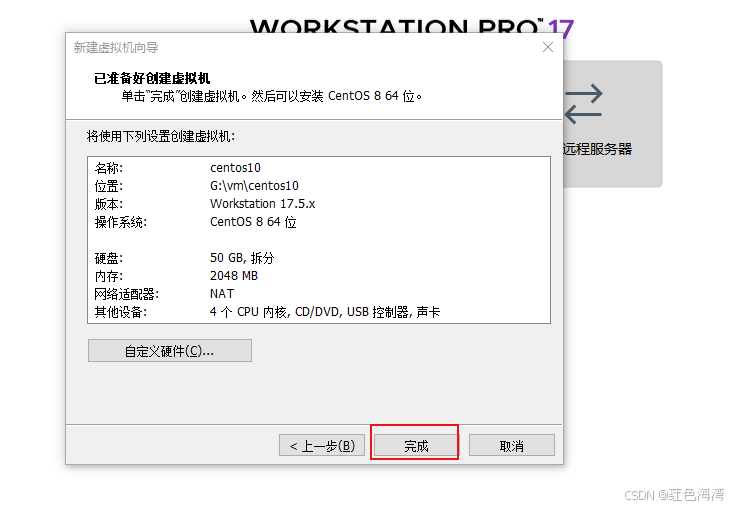The image size is (735, 508).
Task: Select the version value Workstation 17.5.x
Action: pos(262,204)
